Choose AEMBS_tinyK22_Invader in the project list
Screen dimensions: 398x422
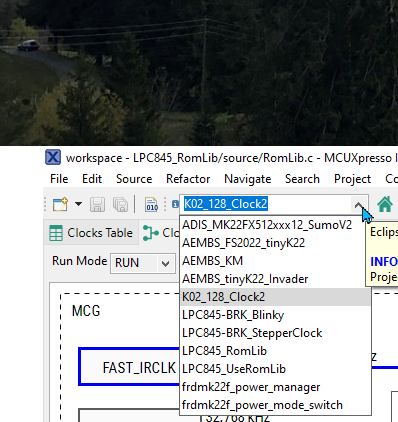coord(275,279)
